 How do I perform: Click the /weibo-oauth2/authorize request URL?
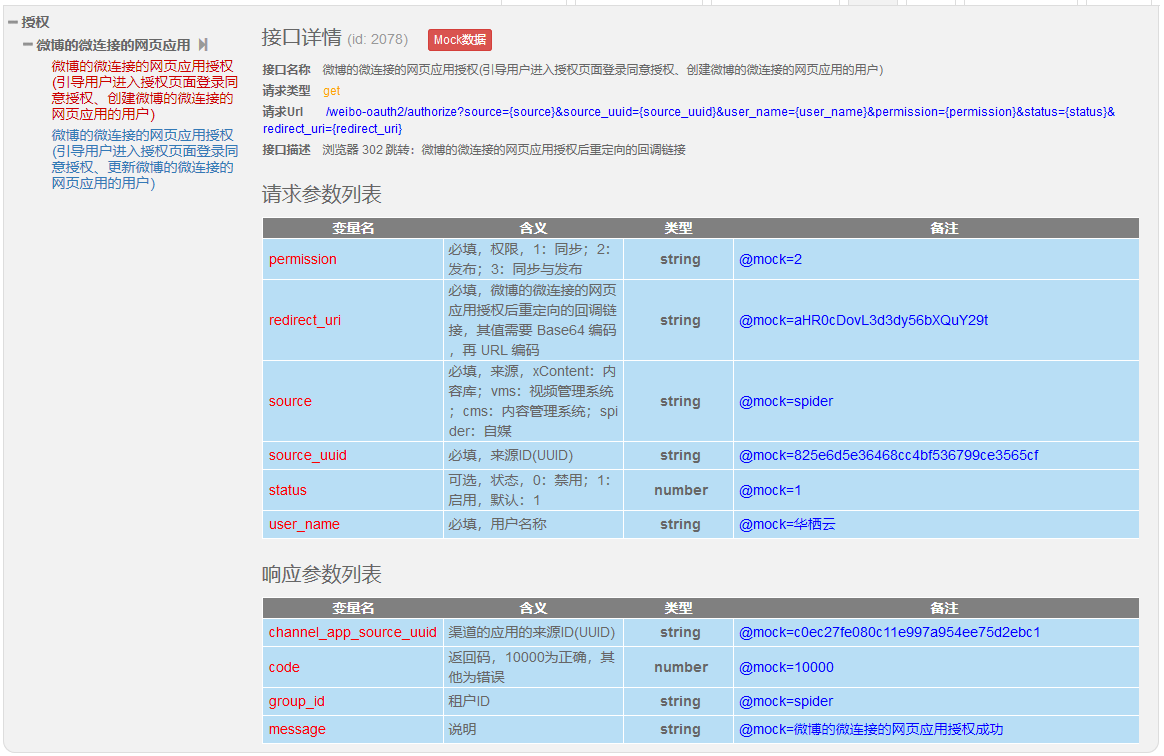click(x=720, y=112)
